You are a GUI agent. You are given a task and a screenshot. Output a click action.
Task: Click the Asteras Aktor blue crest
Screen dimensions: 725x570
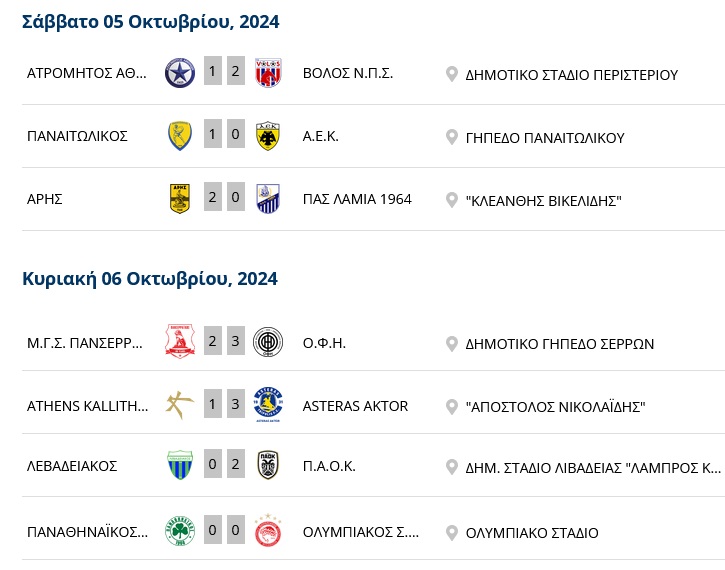pyautogui.click(x=268, y=405)
